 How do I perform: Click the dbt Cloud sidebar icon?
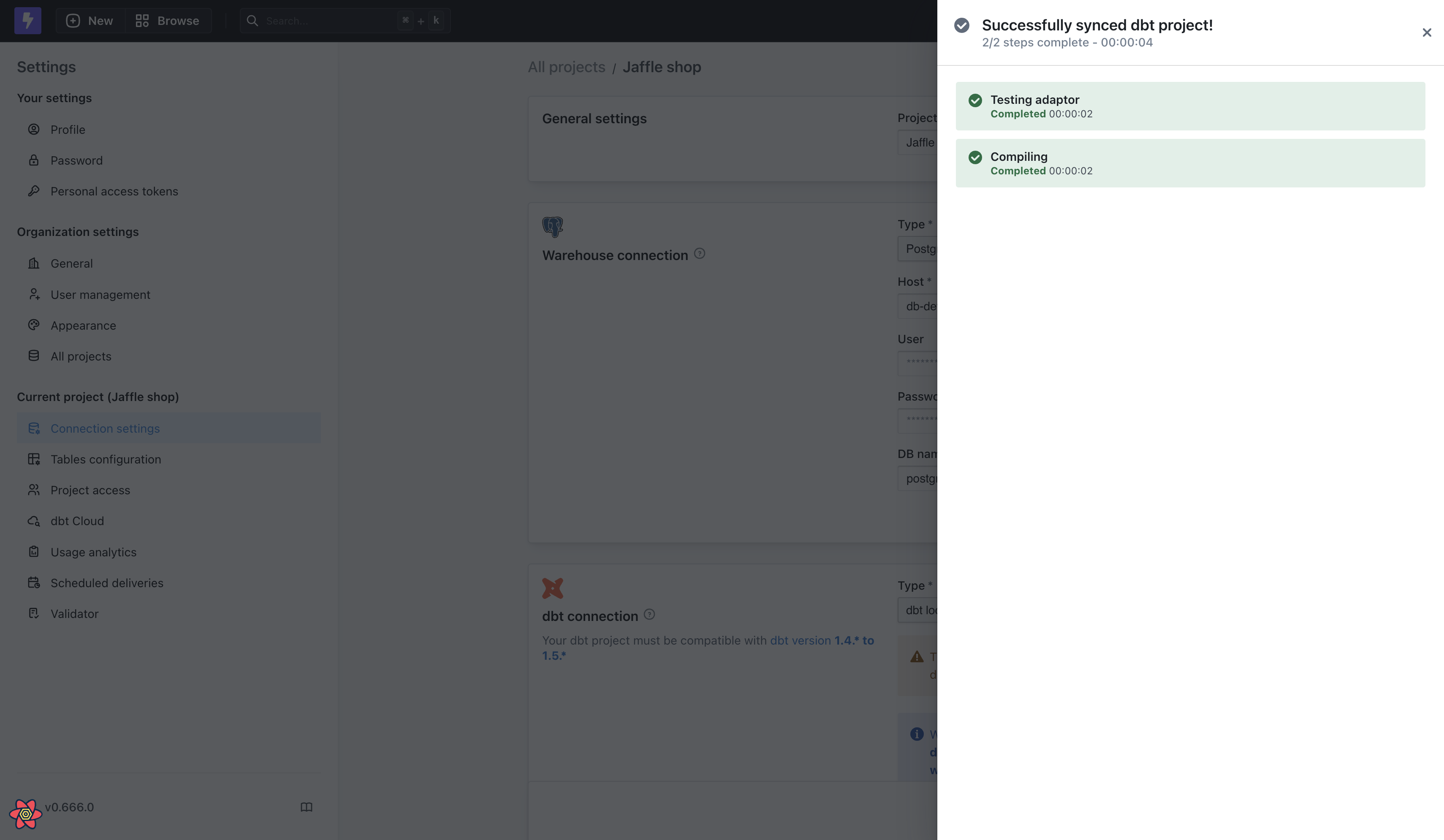(x=33, y=521)
